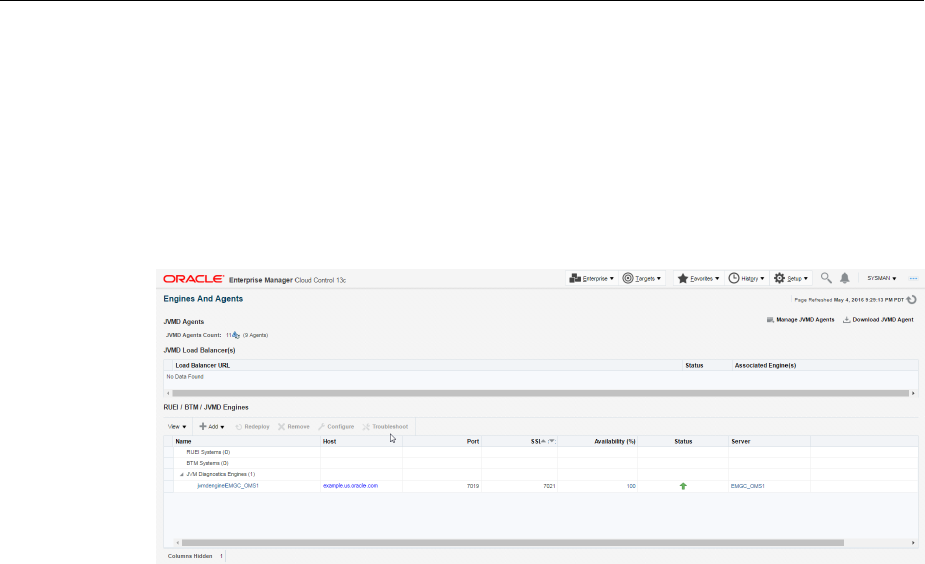Screen dimensions: 925x564
Task: Open the example.us.oracle.com host link
Action: pyautogui.click(x=350, y=486)
